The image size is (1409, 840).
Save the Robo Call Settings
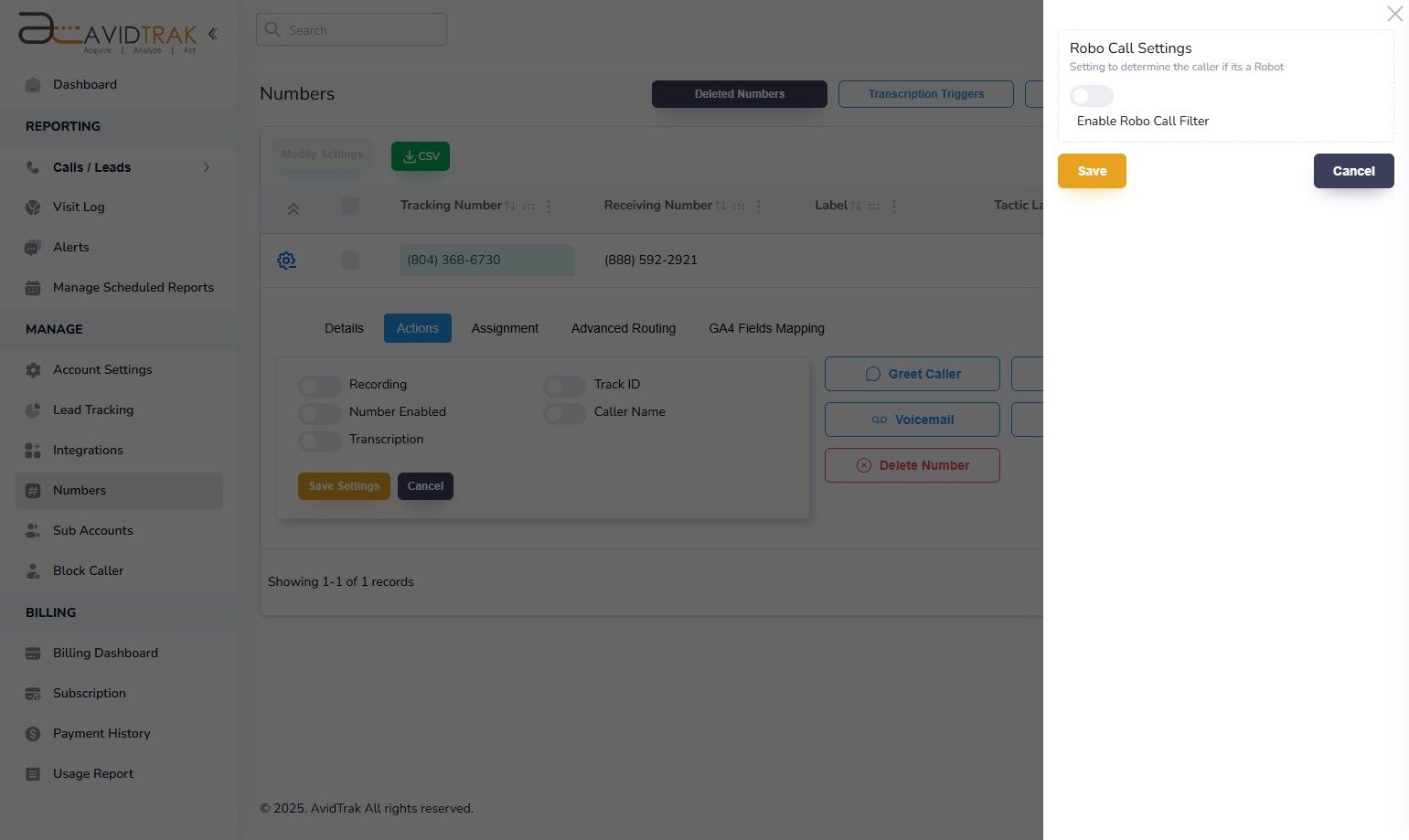click(x=1091, y=171)
